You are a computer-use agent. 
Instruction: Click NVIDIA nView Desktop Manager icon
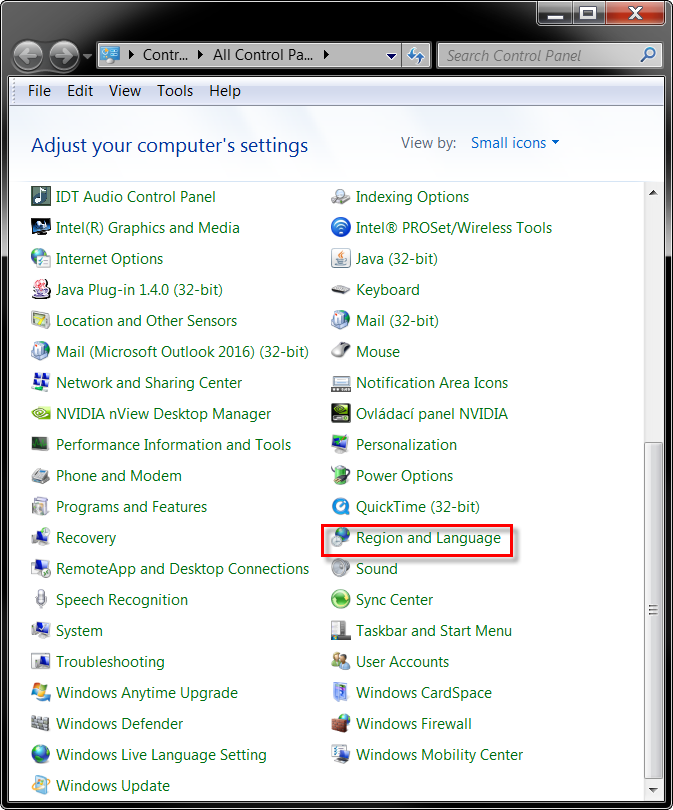41,414
